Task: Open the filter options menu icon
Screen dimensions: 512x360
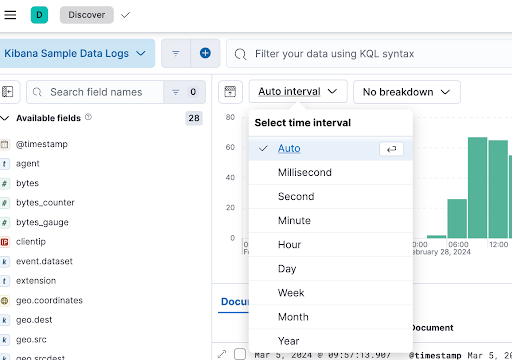Action: pos(176,53)
